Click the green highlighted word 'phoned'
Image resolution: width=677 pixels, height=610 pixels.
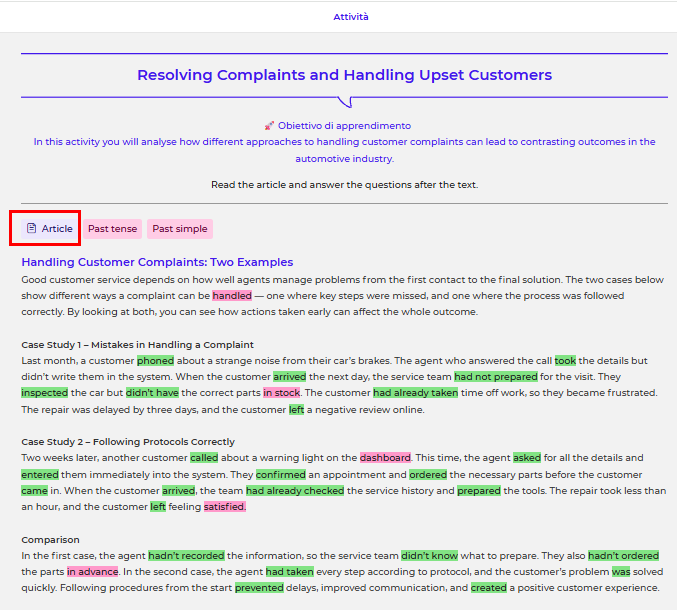[155, 360]
